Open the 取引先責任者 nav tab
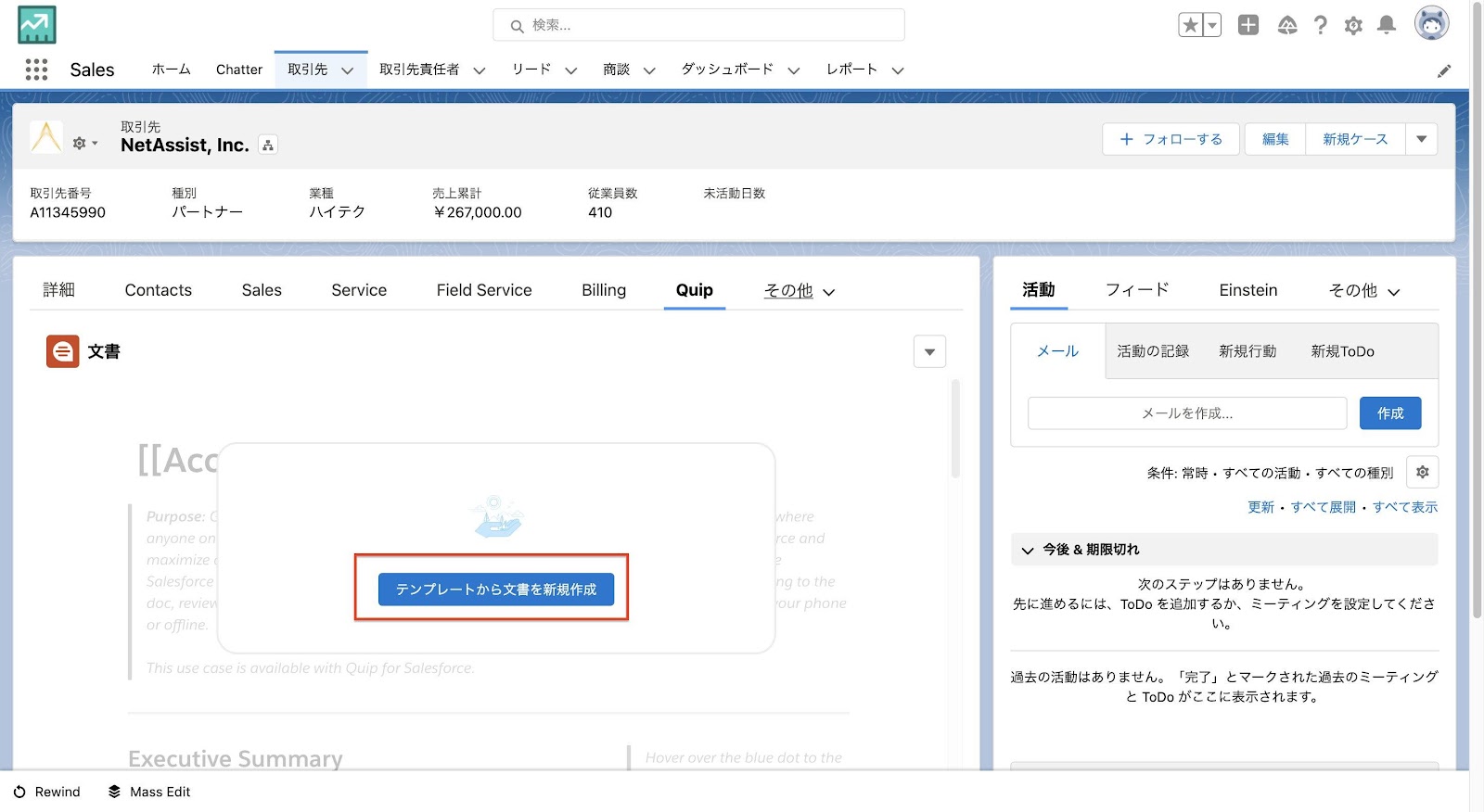 (419, 70)
